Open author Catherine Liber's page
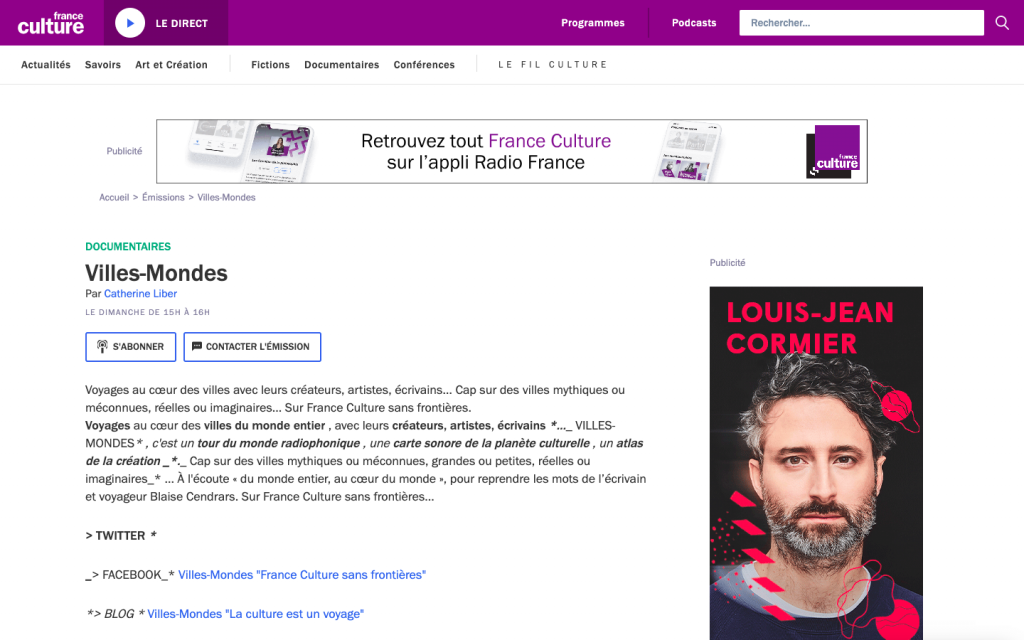 point(140,294)
